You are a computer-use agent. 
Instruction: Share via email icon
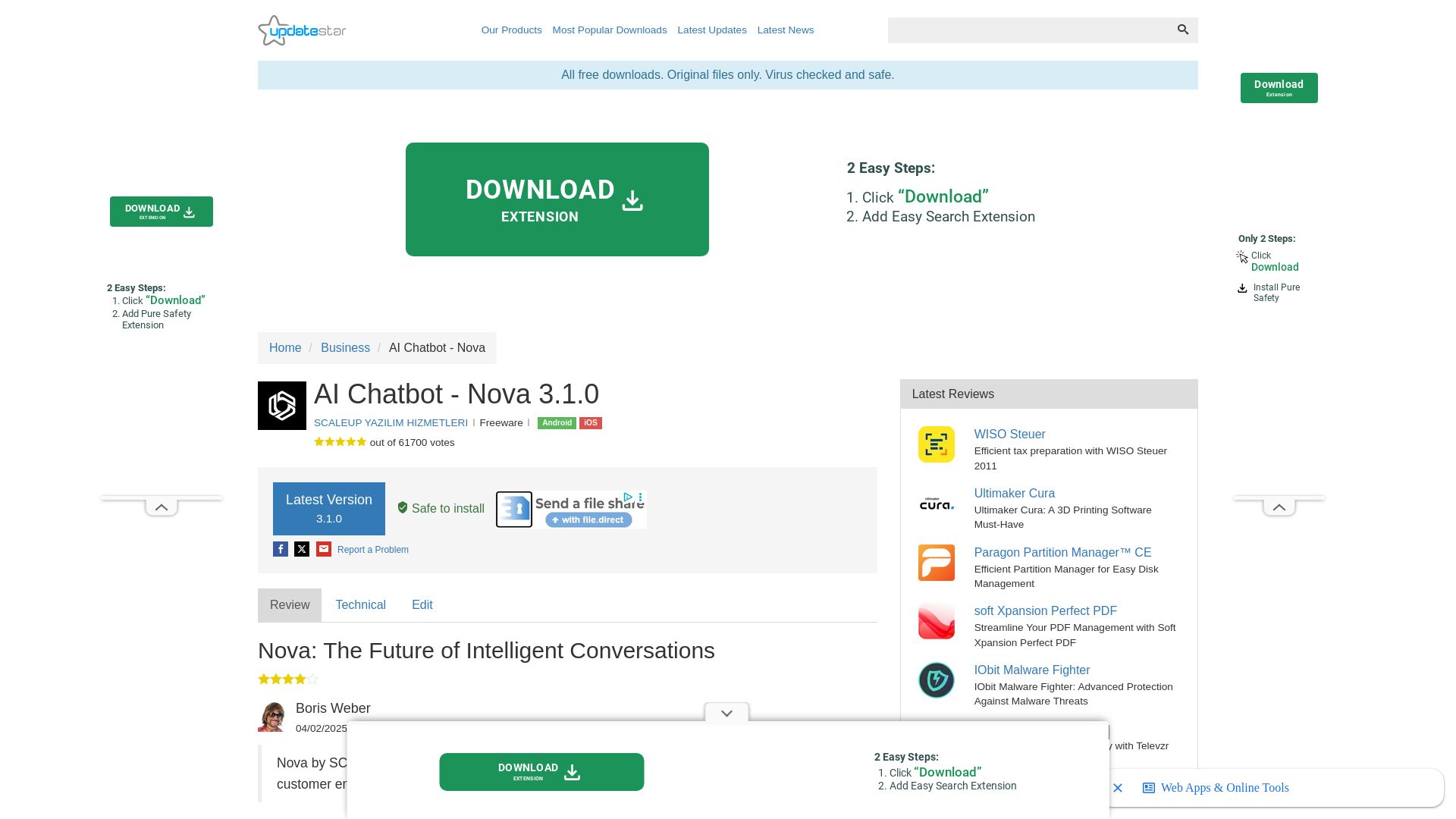[x=324, y=549]
